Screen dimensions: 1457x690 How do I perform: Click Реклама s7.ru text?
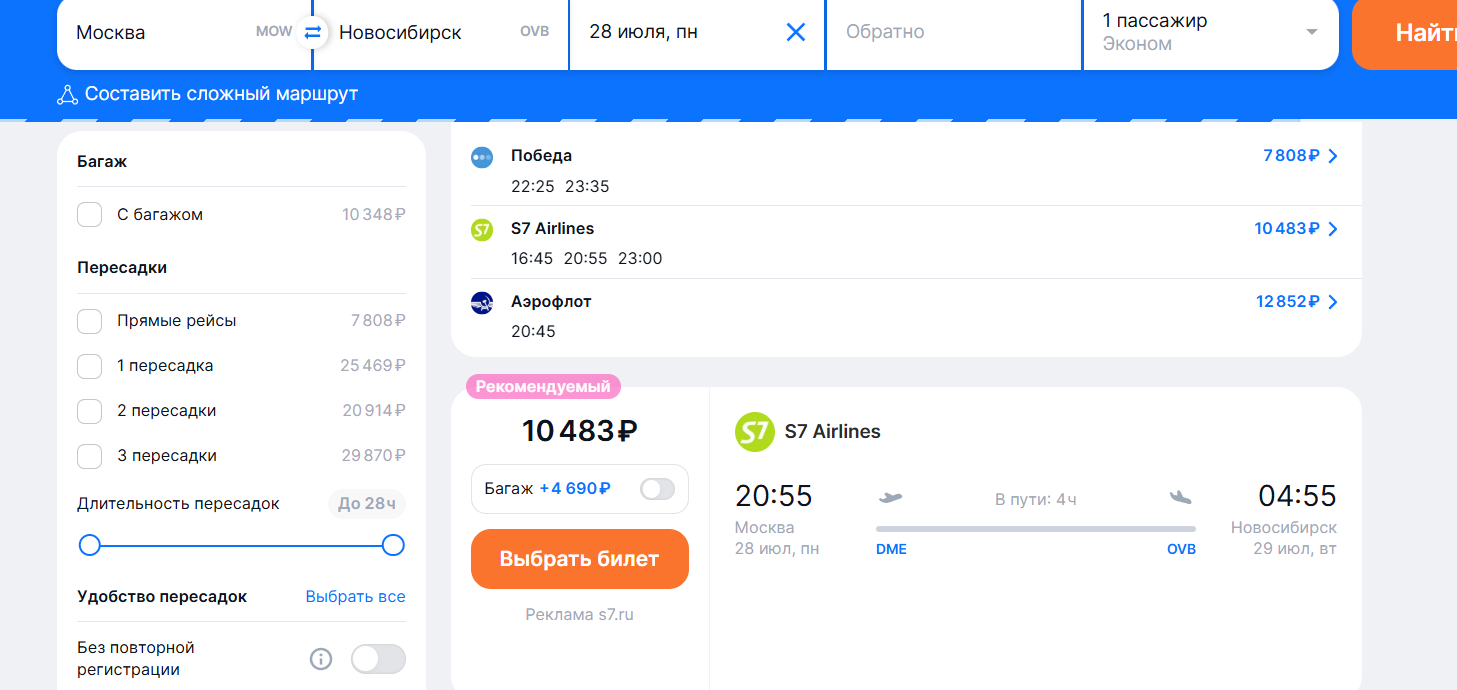click(x=580, y=615)
